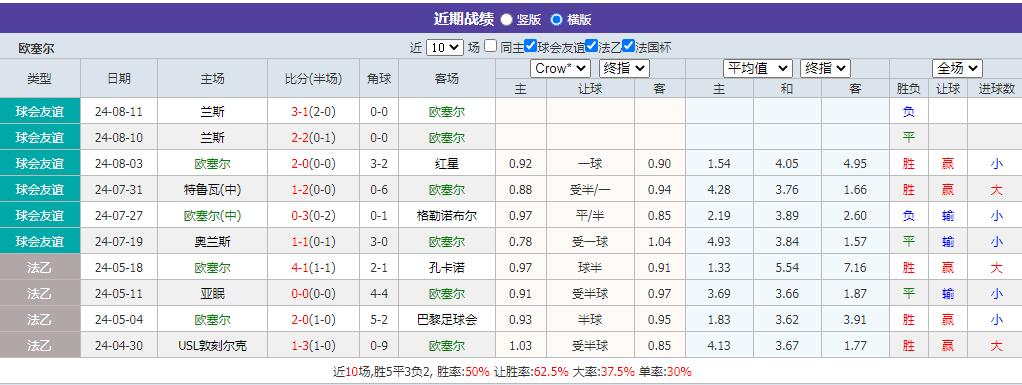Image resolution: width=1022 pixels, height=385 pixels.
Task: Click the 法乙 tag on the 24-05-18 row
Action: pyautogui.click(x=40, y=268)
